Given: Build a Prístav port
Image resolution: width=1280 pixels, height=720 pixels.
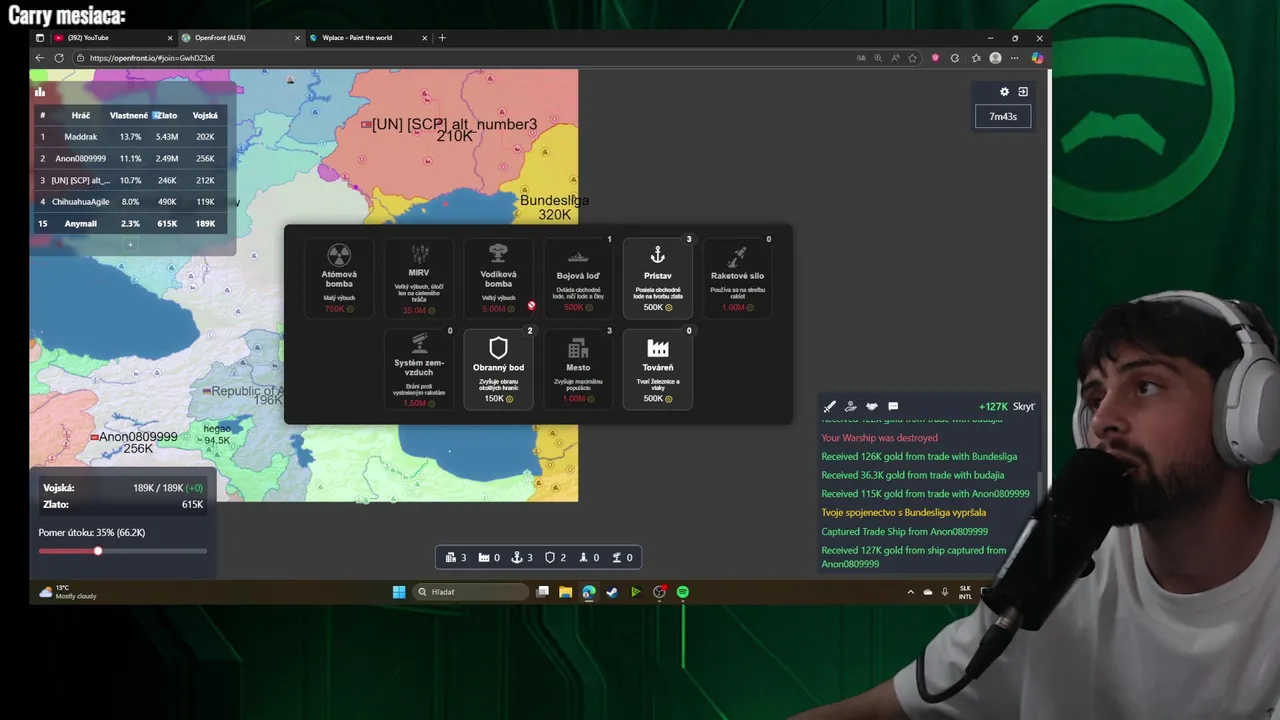Looking at the screenshot, I should coord(657,279).
